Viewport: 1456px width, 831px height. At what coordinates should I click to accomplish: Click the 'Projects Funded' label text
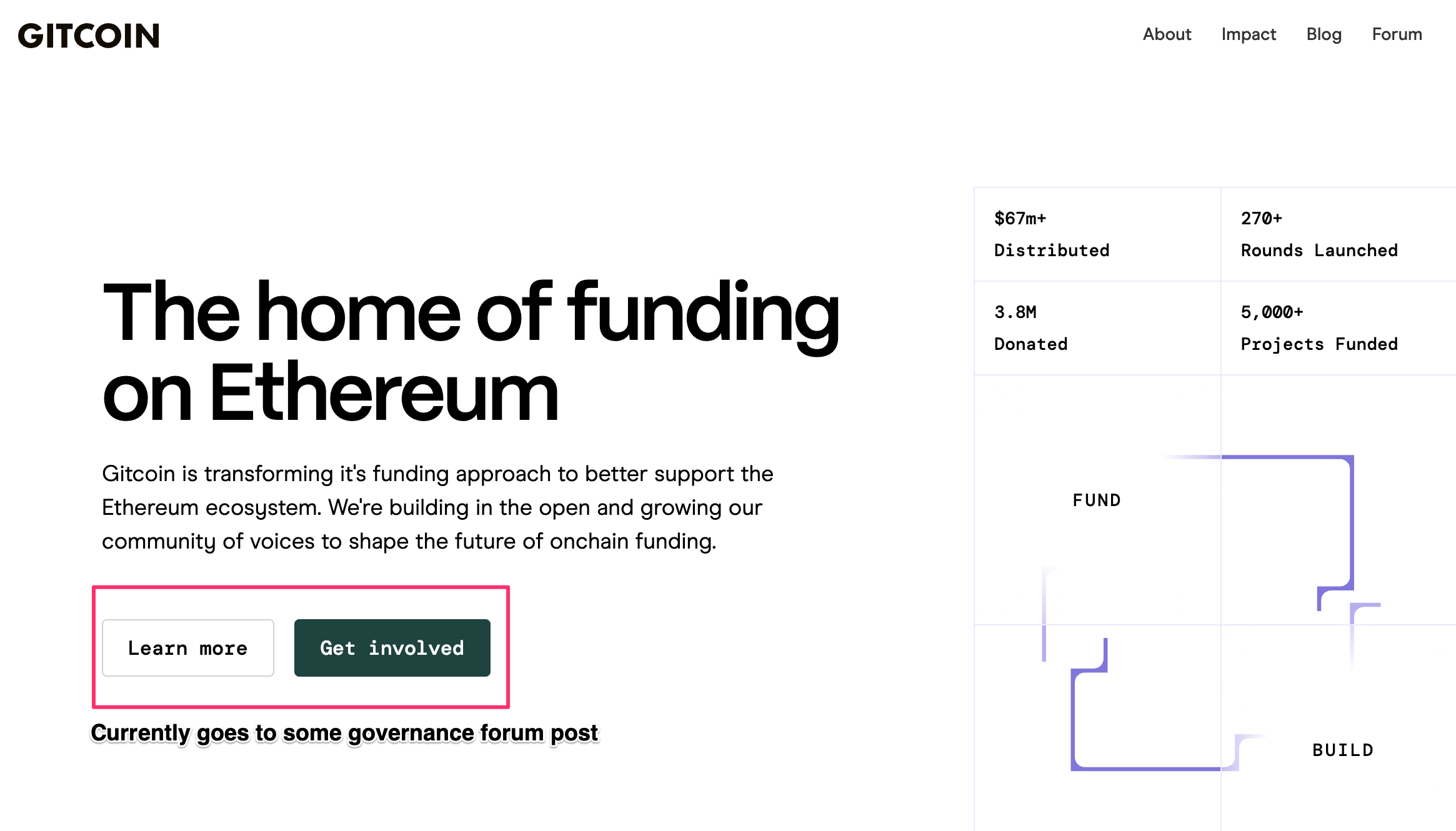[1319, 344]
